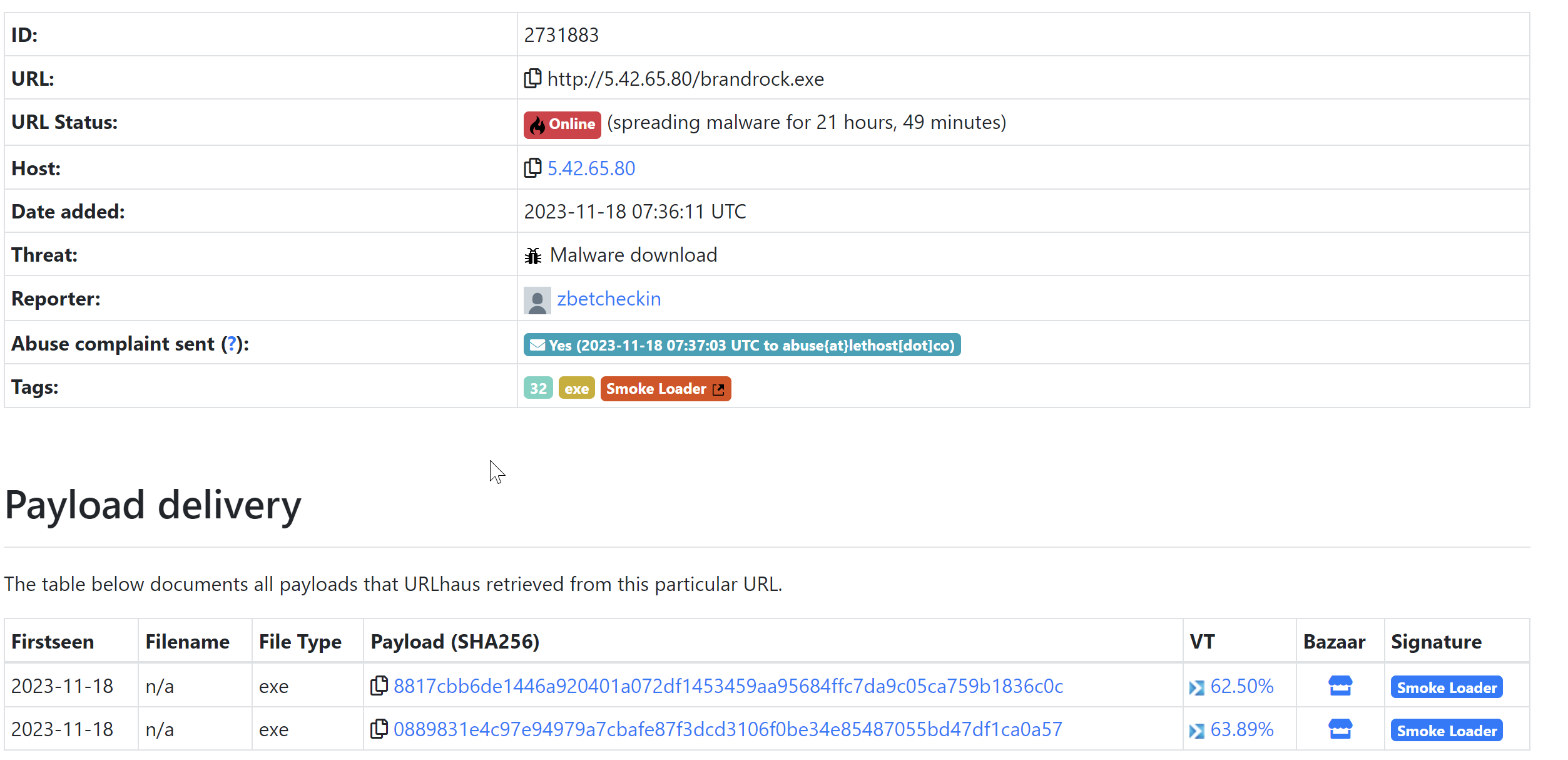This screenshot has height=760, width=1568.
Task: Click the Online status badge
Action: pyautogui.click(x=562, y=124)
